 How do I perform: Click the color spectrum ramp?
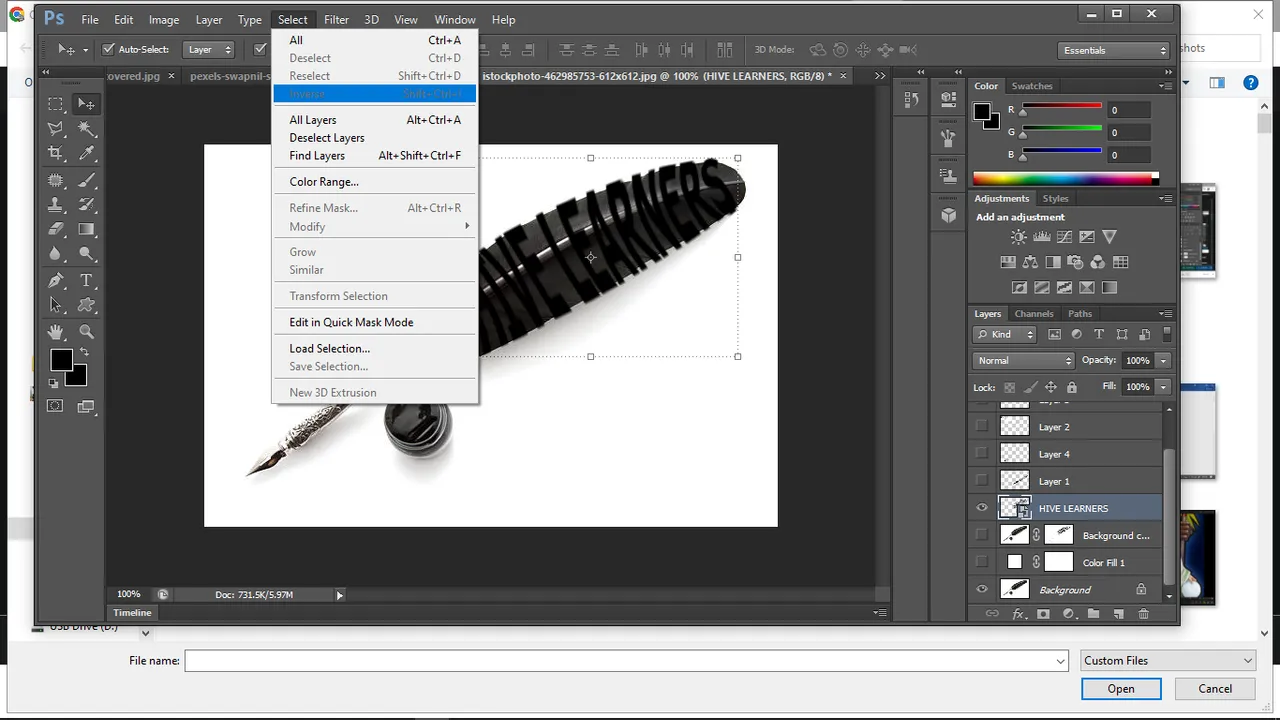click(1066, 178)
